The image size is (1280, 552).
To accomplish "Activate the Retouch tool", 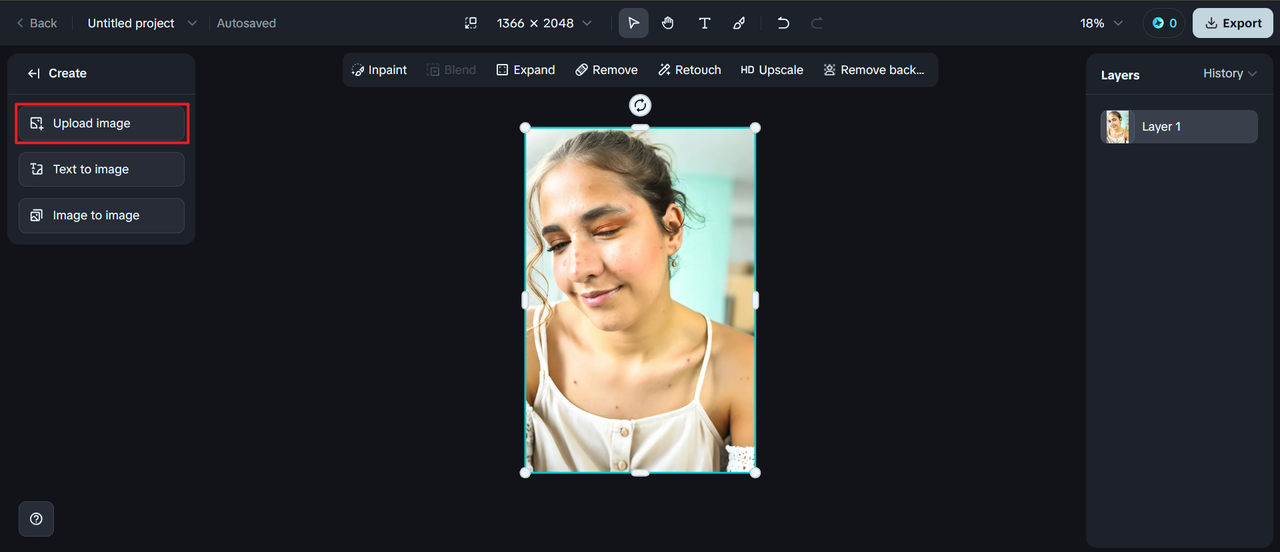I will pos(690,70).
